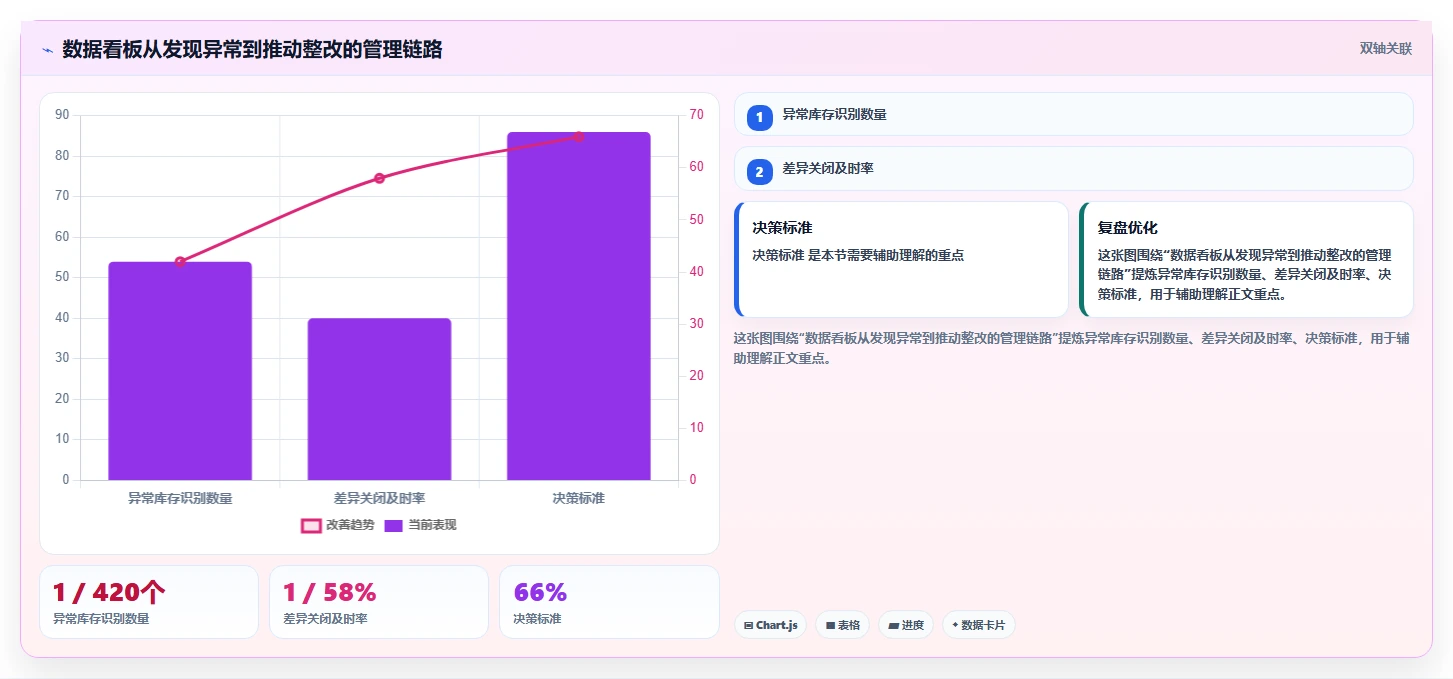
Task: Click trend line point above 差异关闭及时率
Action: click(379, 178)
